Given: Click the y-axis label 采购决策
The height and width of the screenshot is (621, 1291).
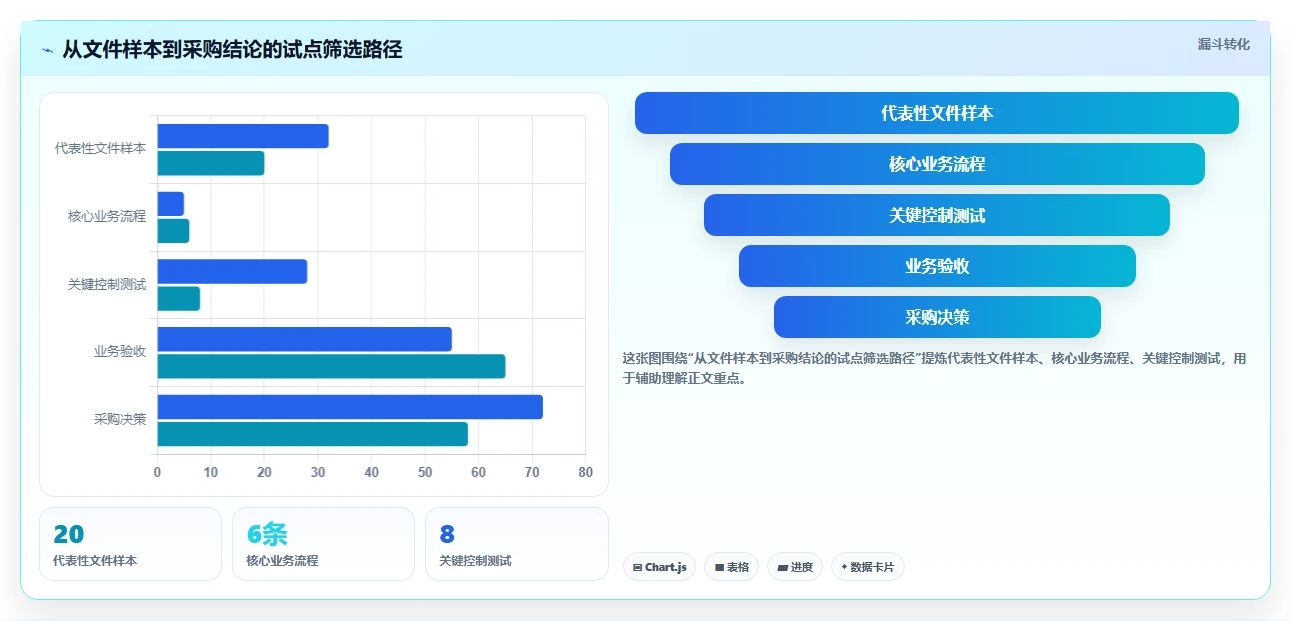Looking at the screenshot, I should [120, 419].
